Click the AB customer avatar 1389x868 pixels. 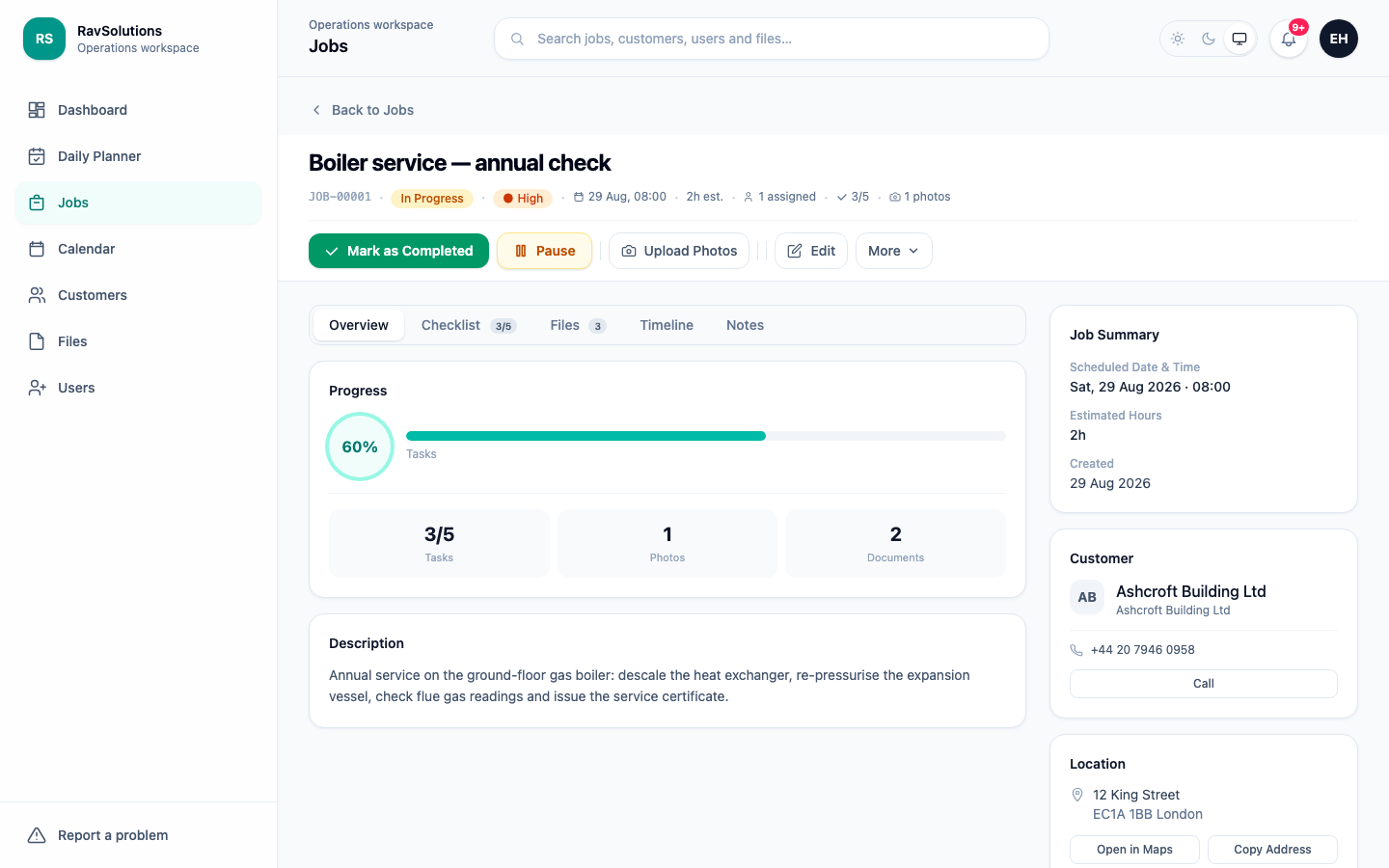[x=1087, y=597]
